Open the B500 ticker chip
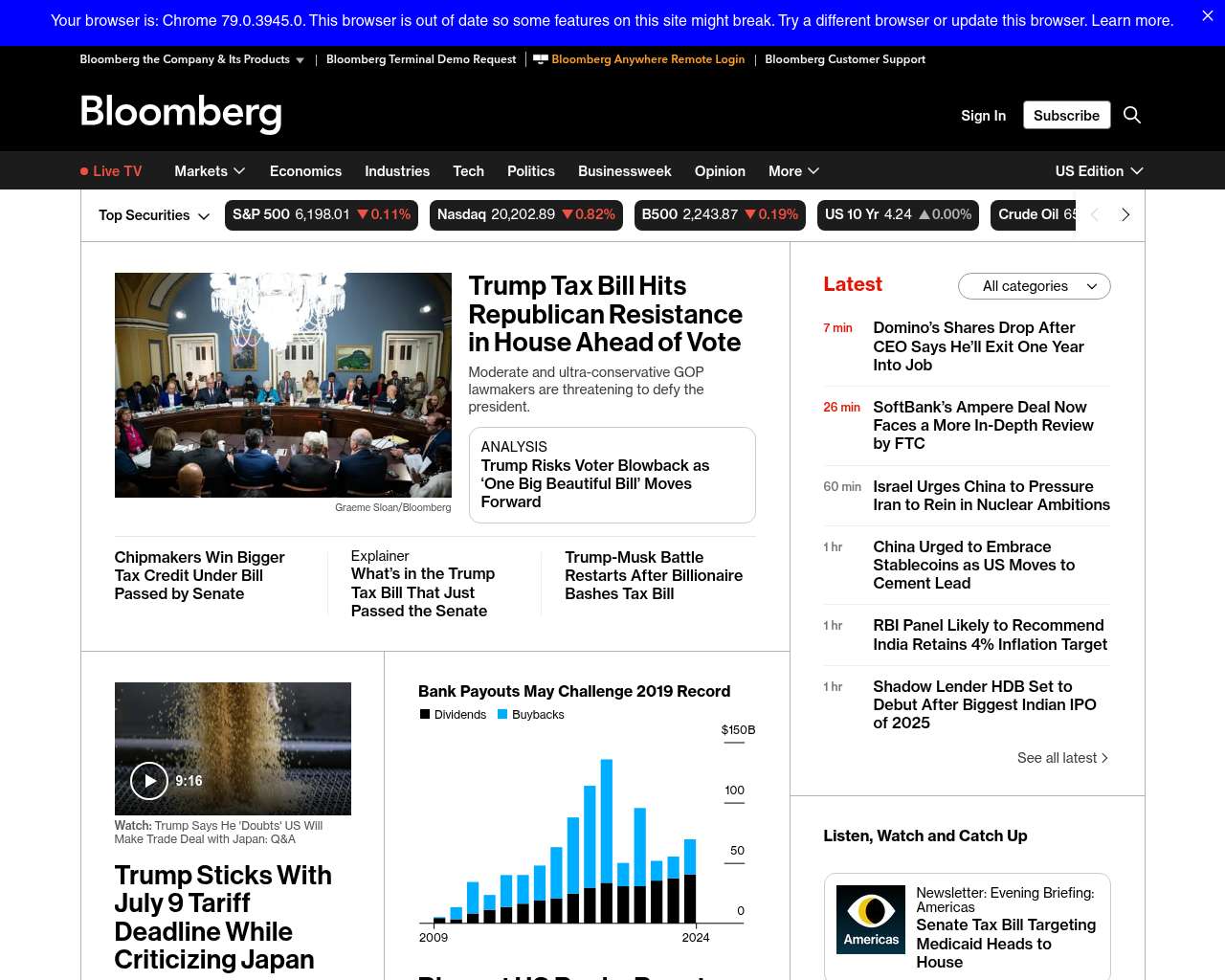This screenshot has height=980, width=1225. [x=720, y=215]
